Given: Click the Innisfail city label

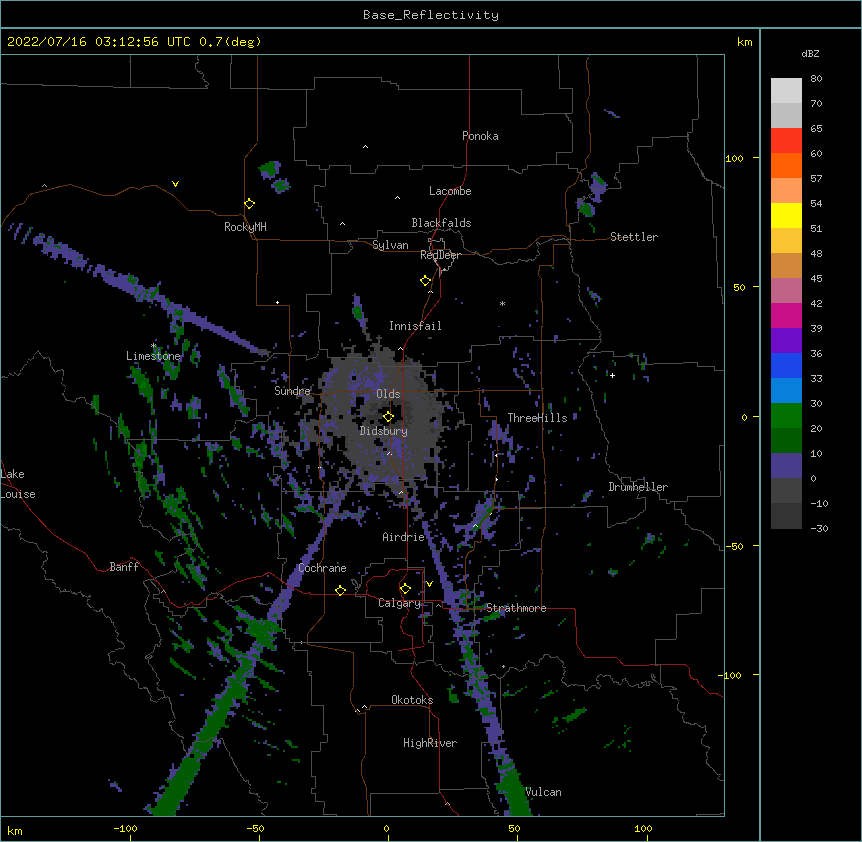Looking at the screenshot, I should point(415,326).
